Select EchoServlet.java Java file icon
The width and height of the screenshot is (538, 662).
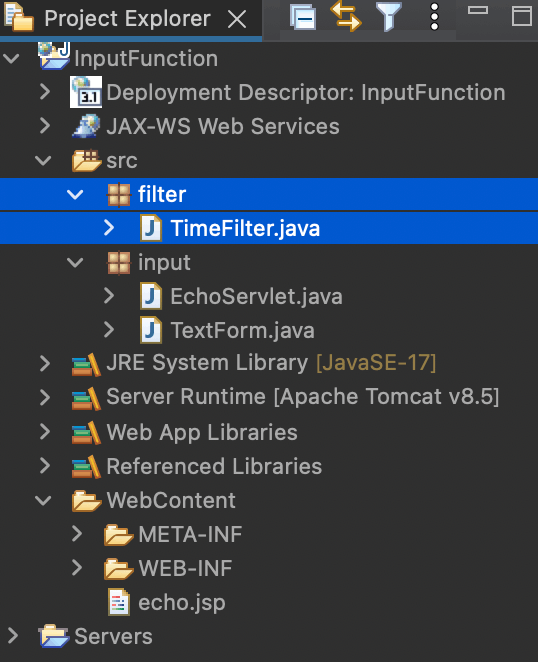[151, 296]
